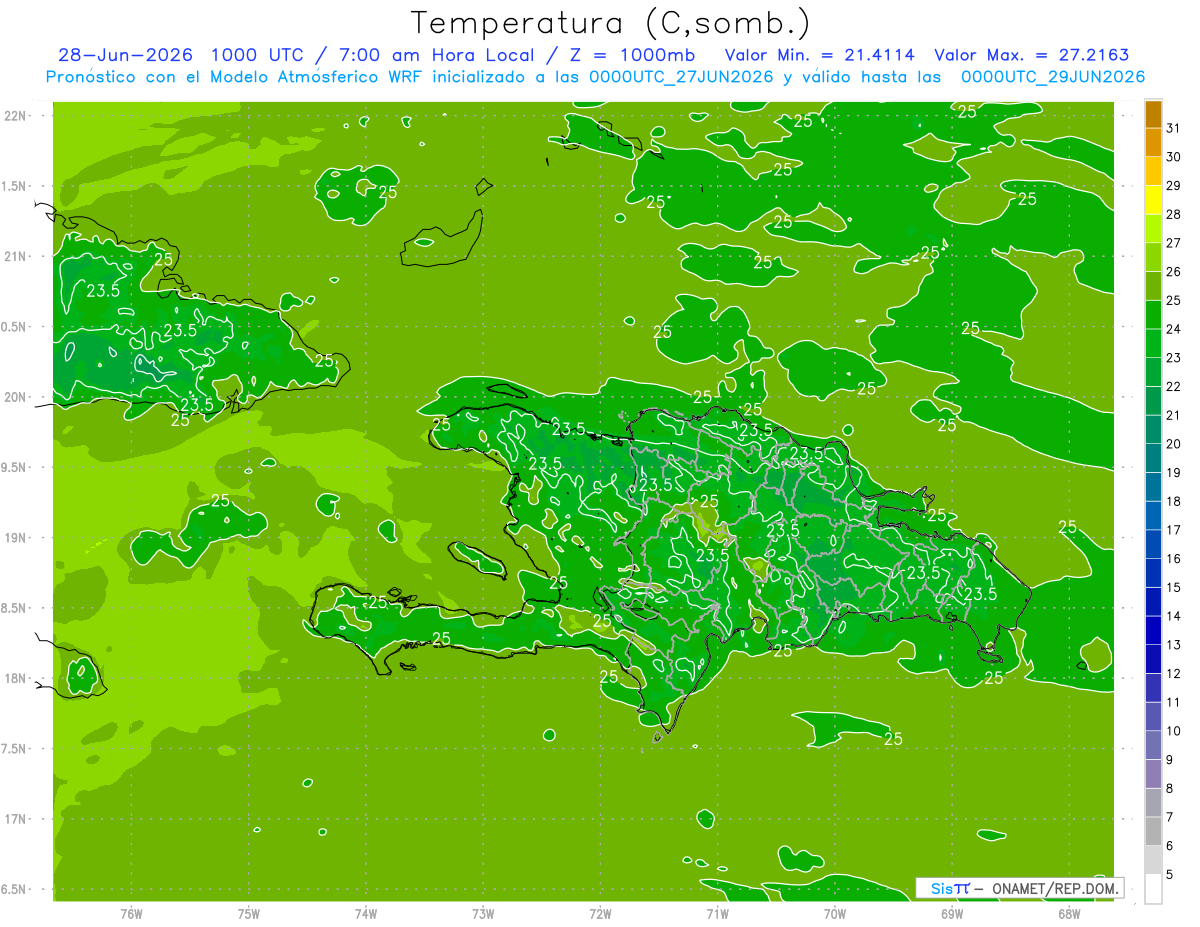Click the 'Z = 1000mb' level text
Screen dimensions: 1200x927
(x=632, y=56)
